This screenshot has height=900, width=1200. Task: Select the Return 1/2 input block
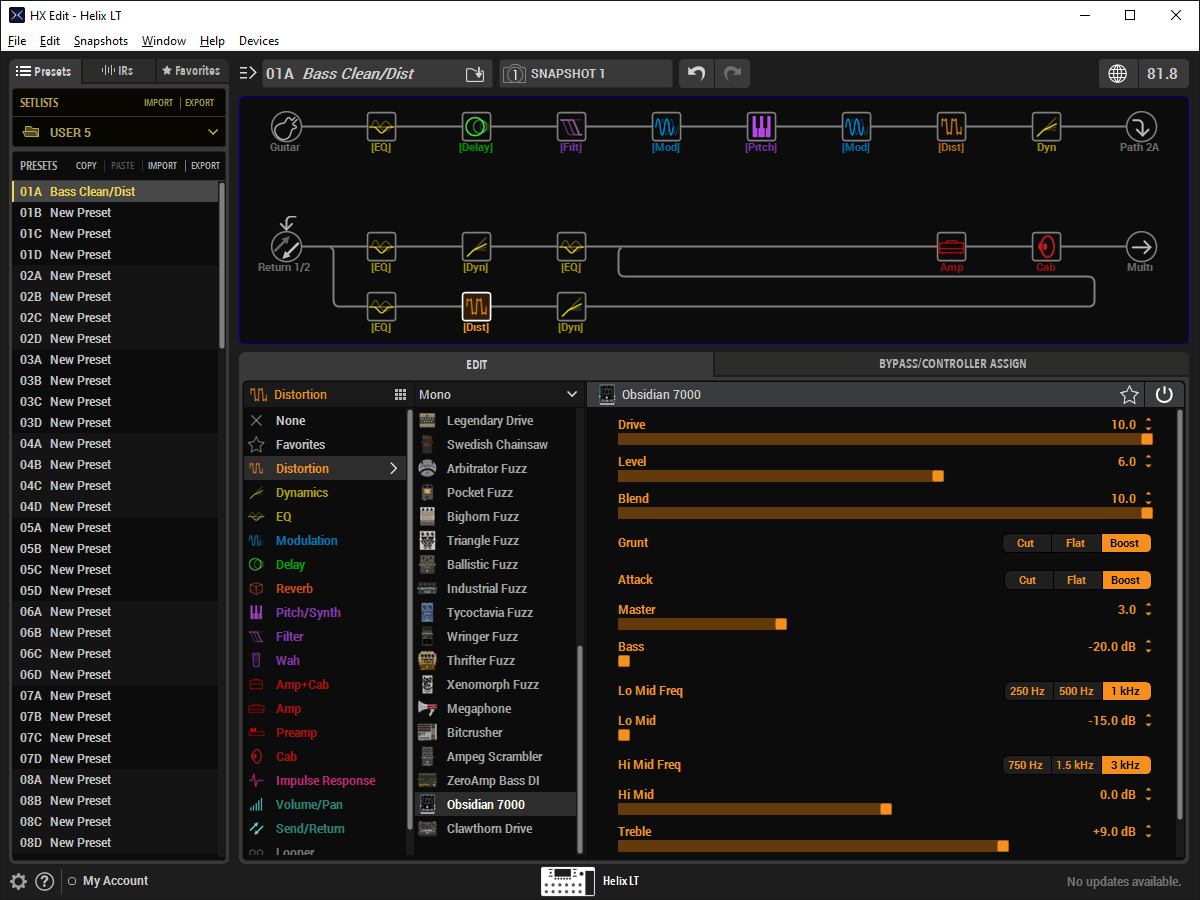point(286,247)
